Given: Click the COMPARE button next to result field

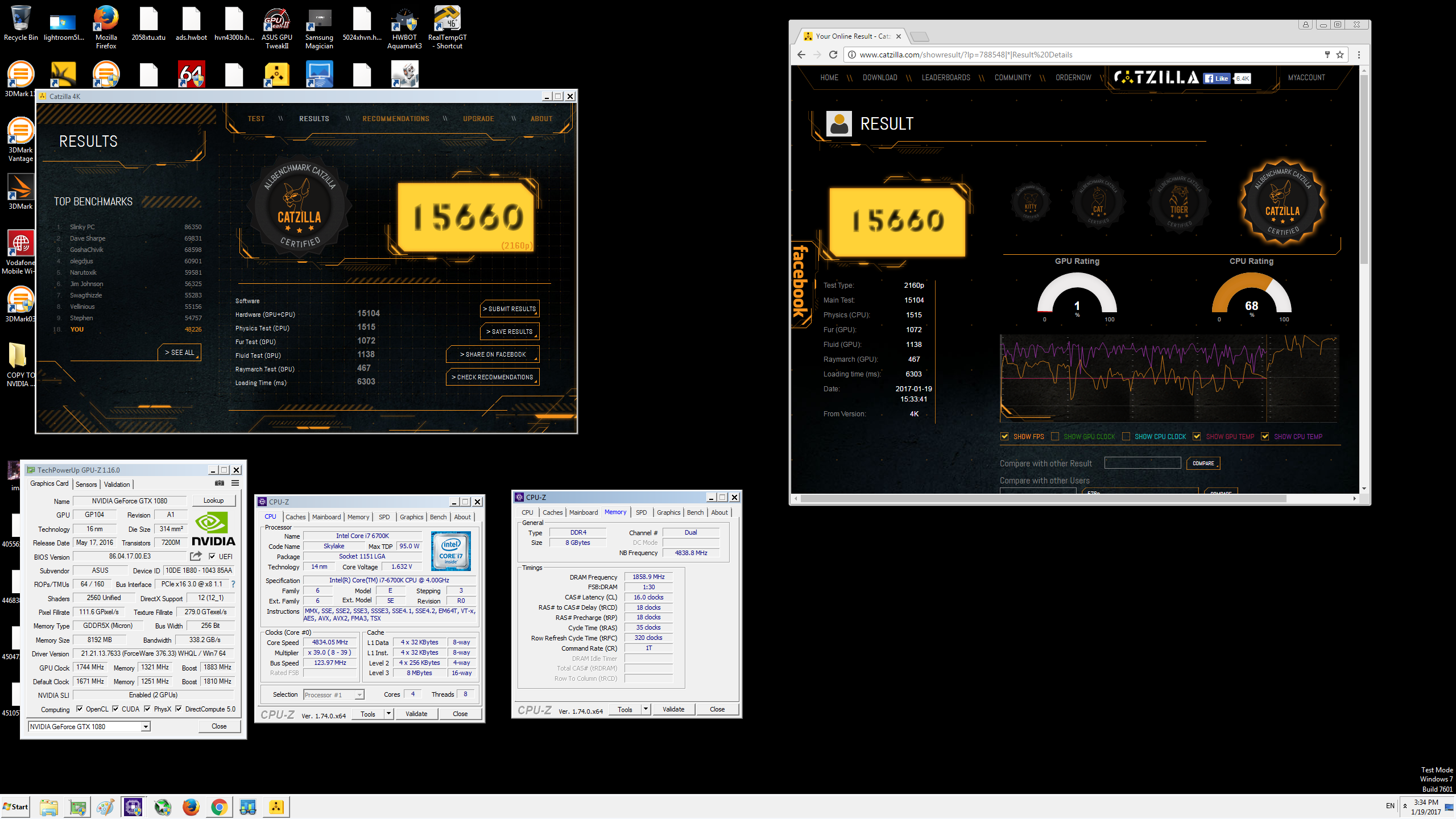Looking at the screenshot, I should pyautogui.click(x=1203, y=463).
